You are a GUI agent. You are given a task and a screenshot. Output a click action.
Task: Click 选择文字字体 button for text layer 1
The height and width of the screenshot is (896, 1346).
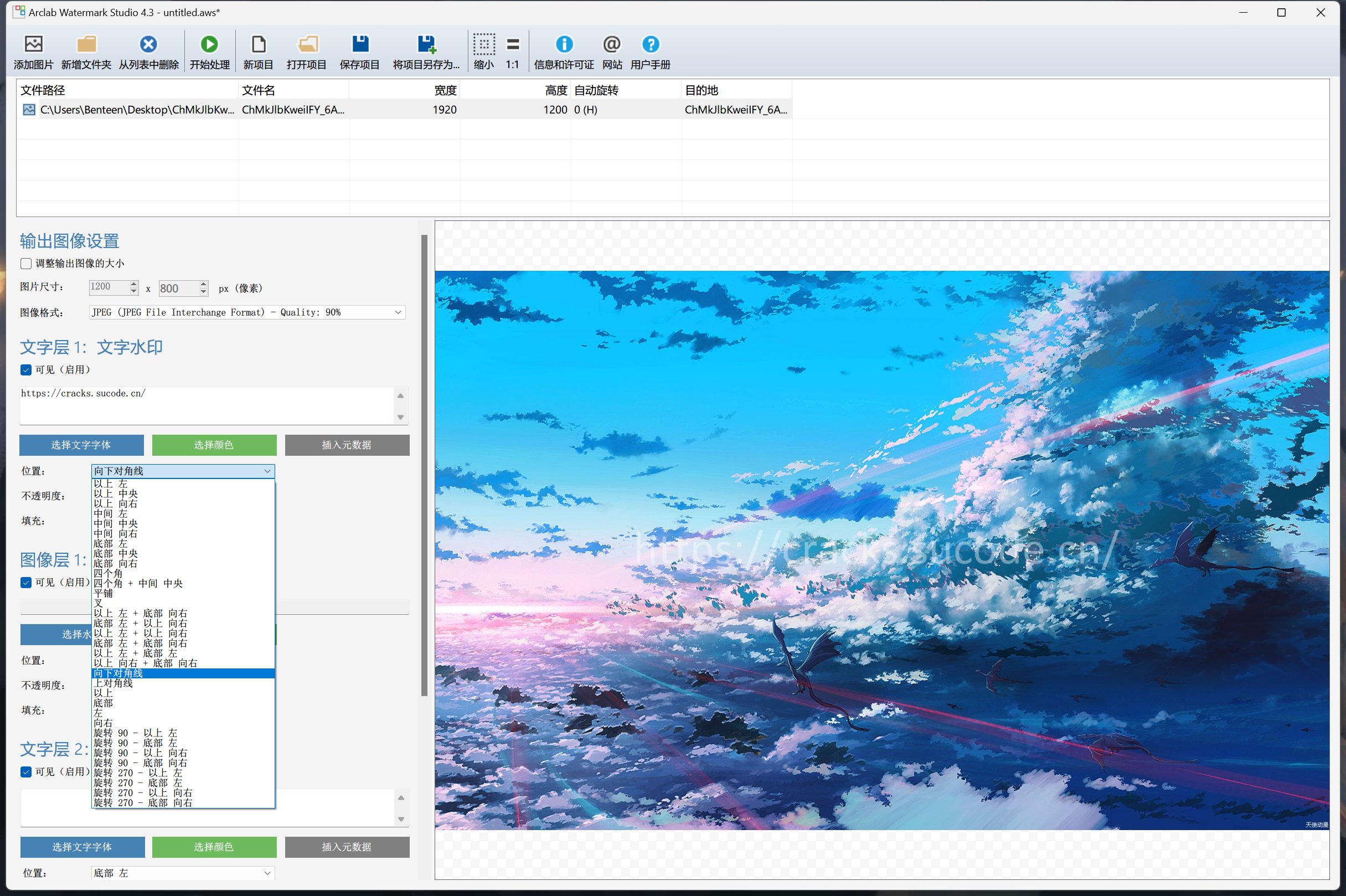click(x=82, y=445)
